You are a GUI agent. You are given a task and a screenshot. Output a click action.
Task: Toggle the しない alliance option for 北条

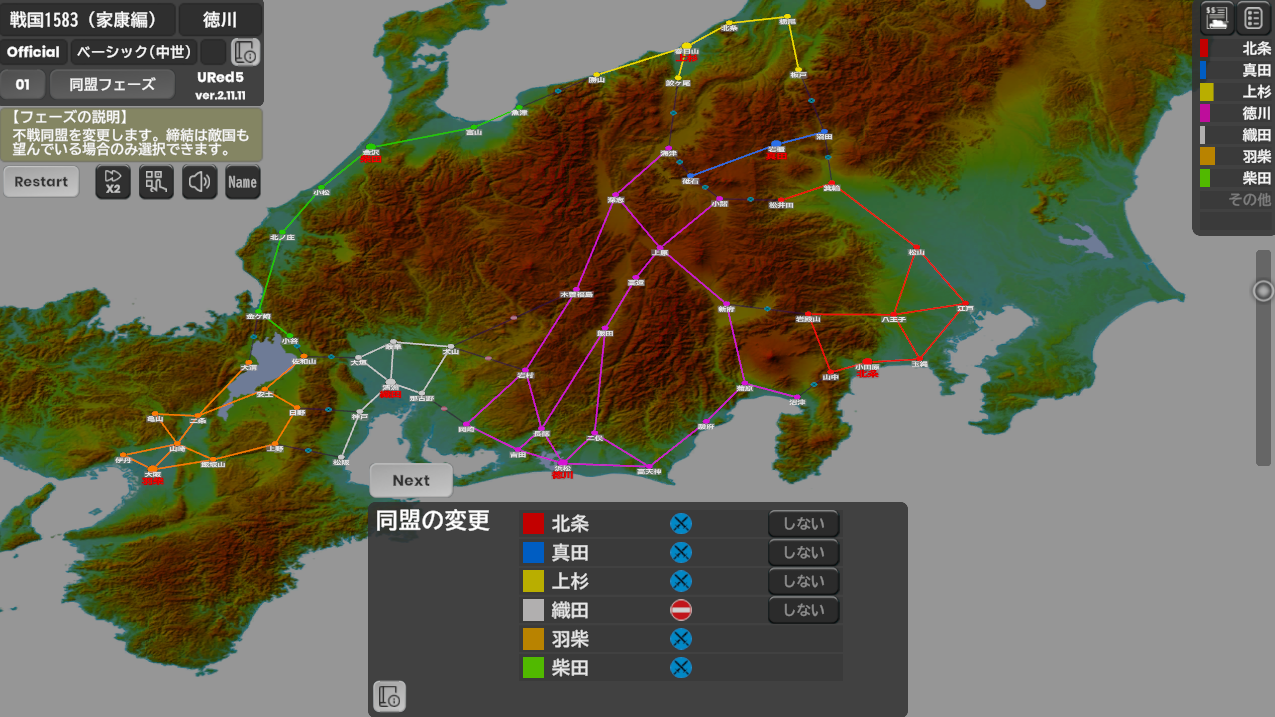pyautogui.click(x=803, y=523)
